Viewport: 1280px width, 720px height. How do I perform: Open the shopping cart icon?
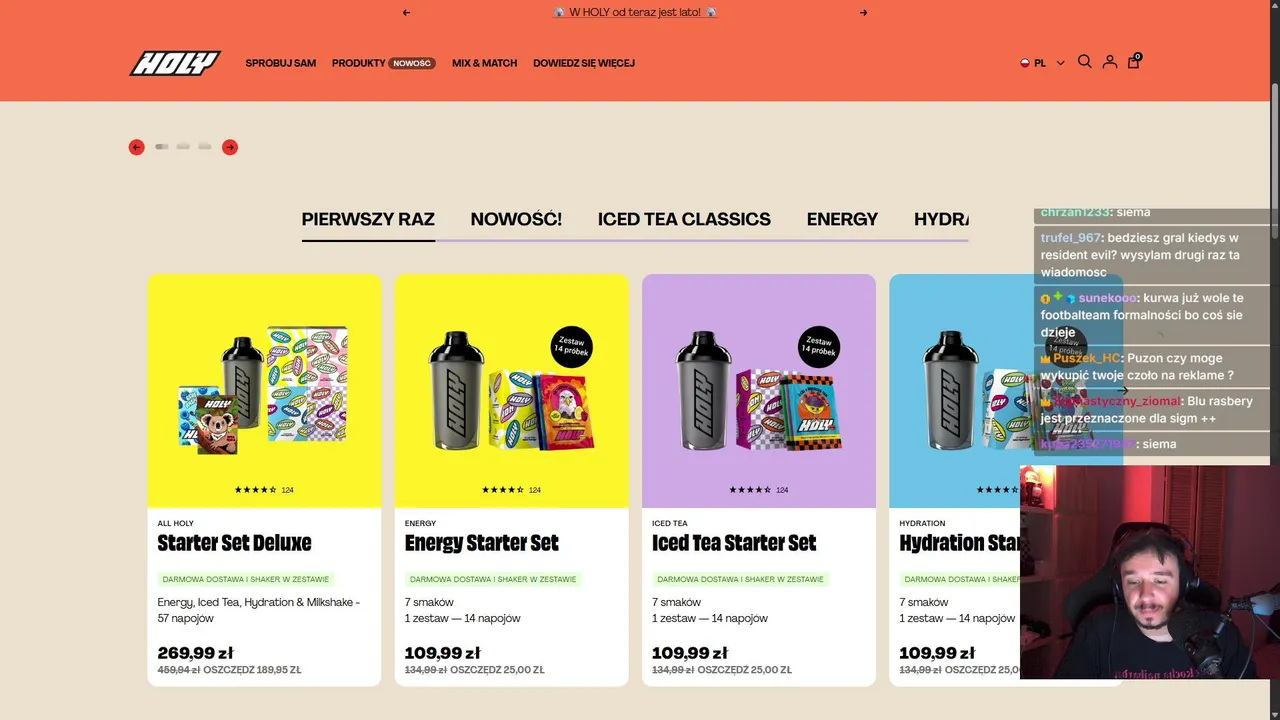tap(1133, 62)
